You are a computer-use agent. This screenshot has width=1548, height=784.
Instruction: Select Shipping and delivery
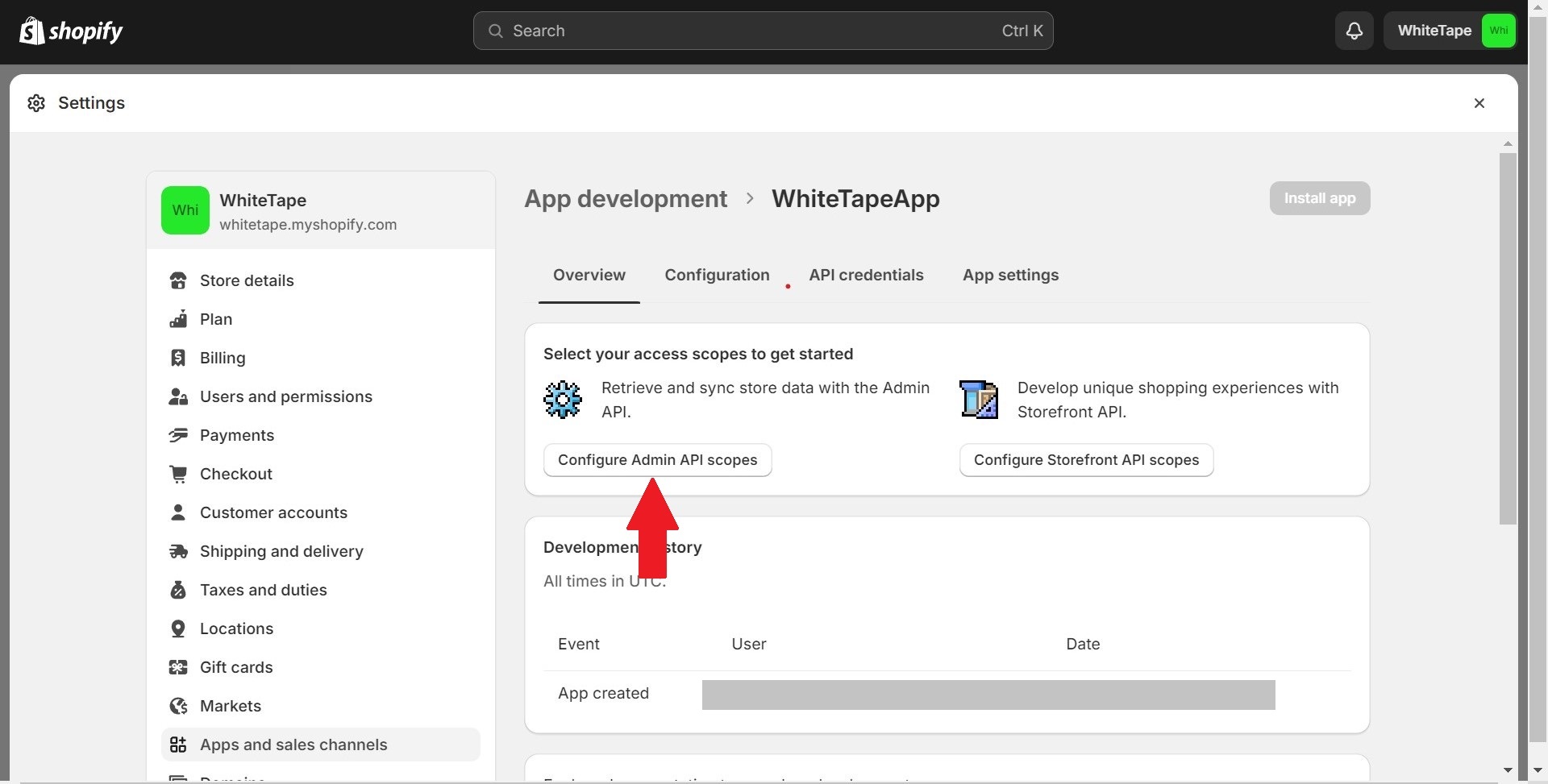321,551
